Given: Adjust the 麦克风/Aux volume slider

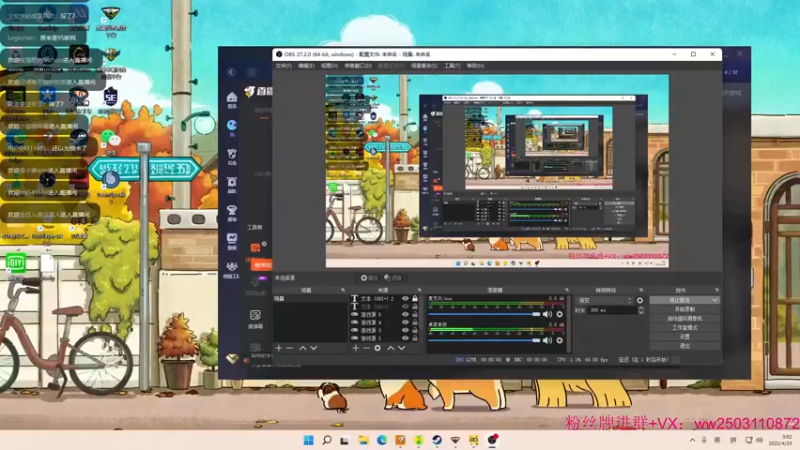Looking at the screenshot, I should pos(485,314).
